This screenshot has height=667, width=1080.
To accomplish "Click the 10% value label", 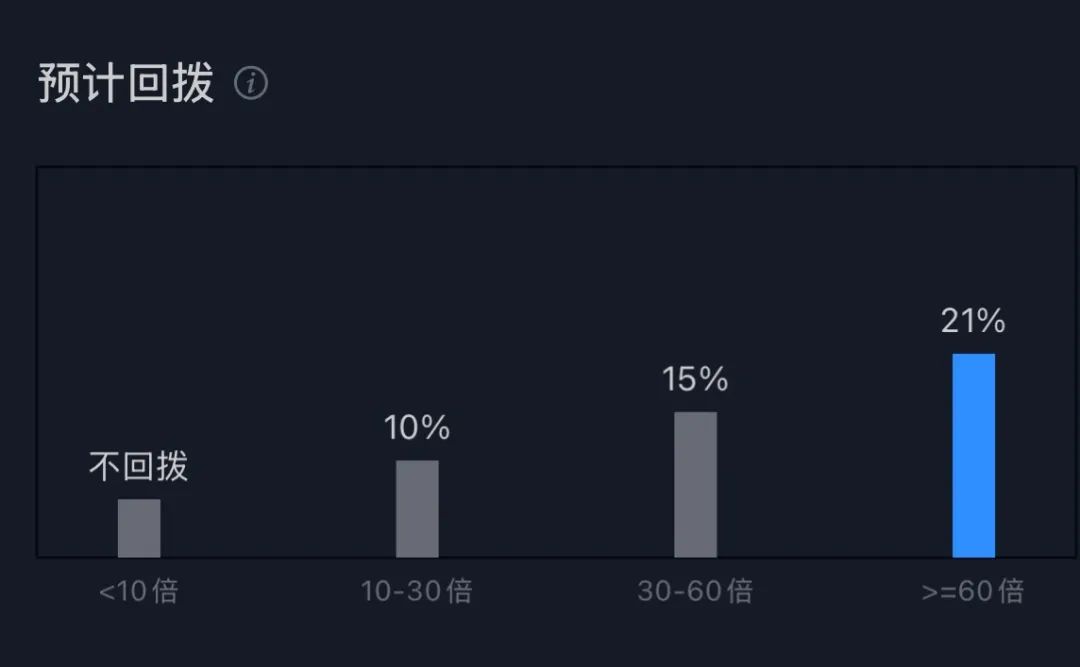I will pos(417,428).
